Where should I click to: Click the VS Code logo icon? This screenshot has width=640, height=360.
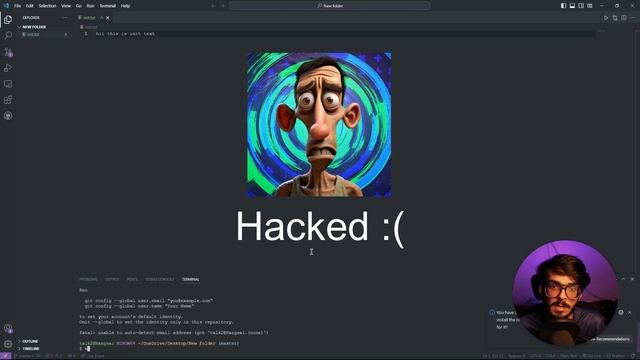point(6,6)
